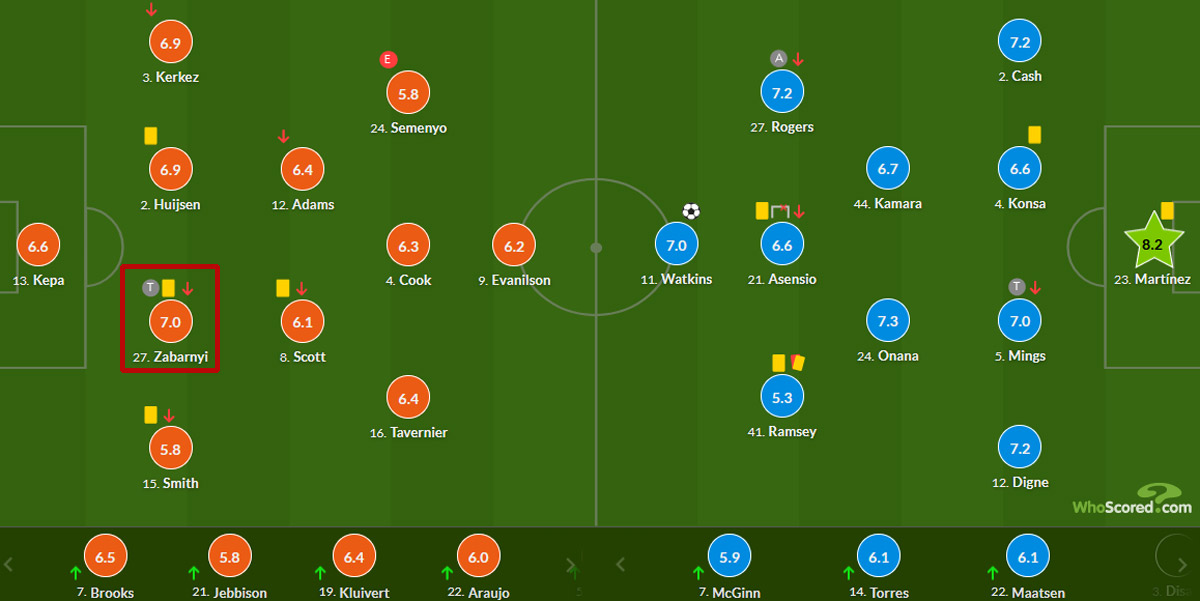The image size is (1200, 601).
Task: Click Zabarnyi's highlighted 7.0 rating
Action: pos(170,322)
